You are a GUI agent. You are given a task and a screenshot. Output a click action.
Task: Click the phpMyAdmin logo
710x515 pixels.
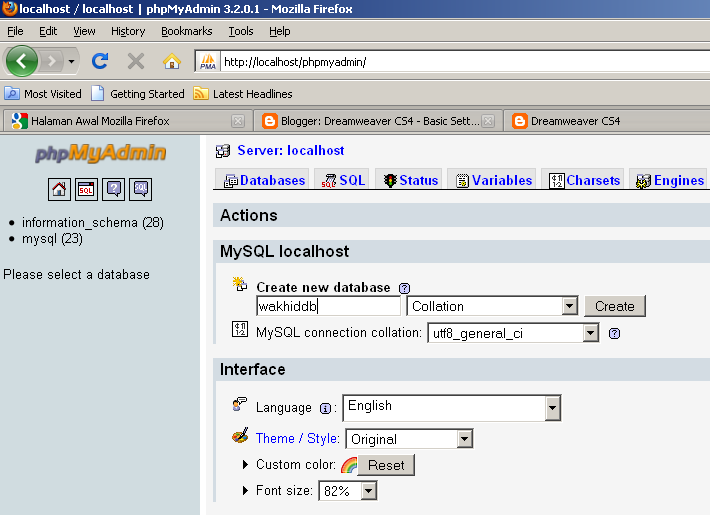[101, 153]
